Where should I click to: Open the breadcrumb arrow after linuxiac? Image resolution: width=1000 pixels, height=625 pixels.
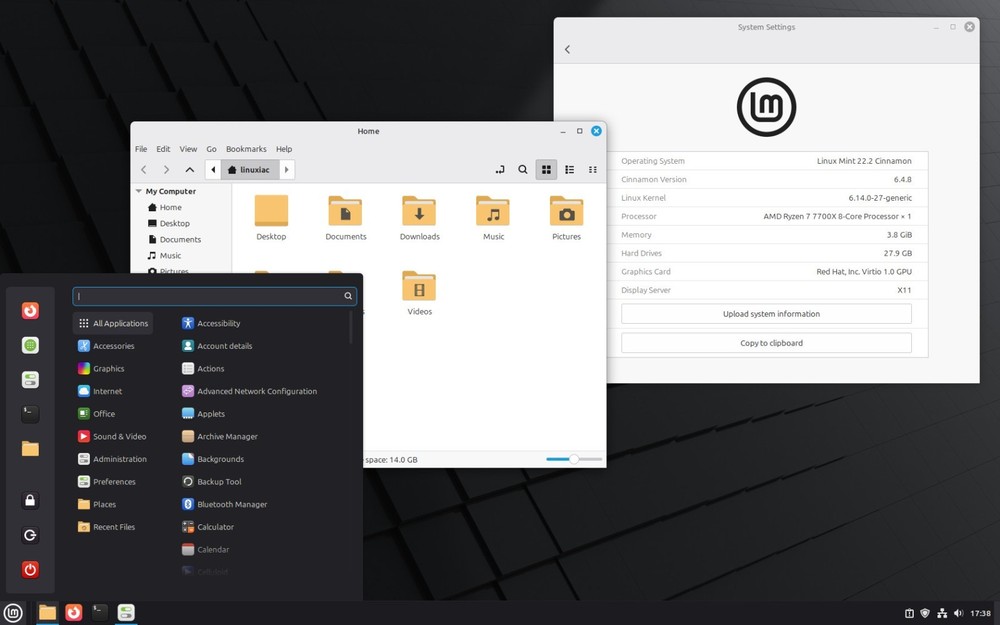[x=286, y=169]
